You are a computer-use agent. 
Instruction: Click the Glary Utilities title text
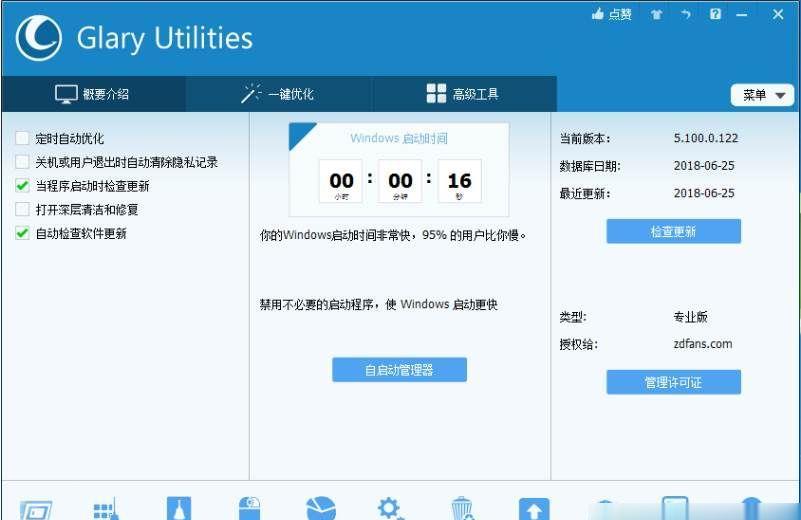(164, 38)
